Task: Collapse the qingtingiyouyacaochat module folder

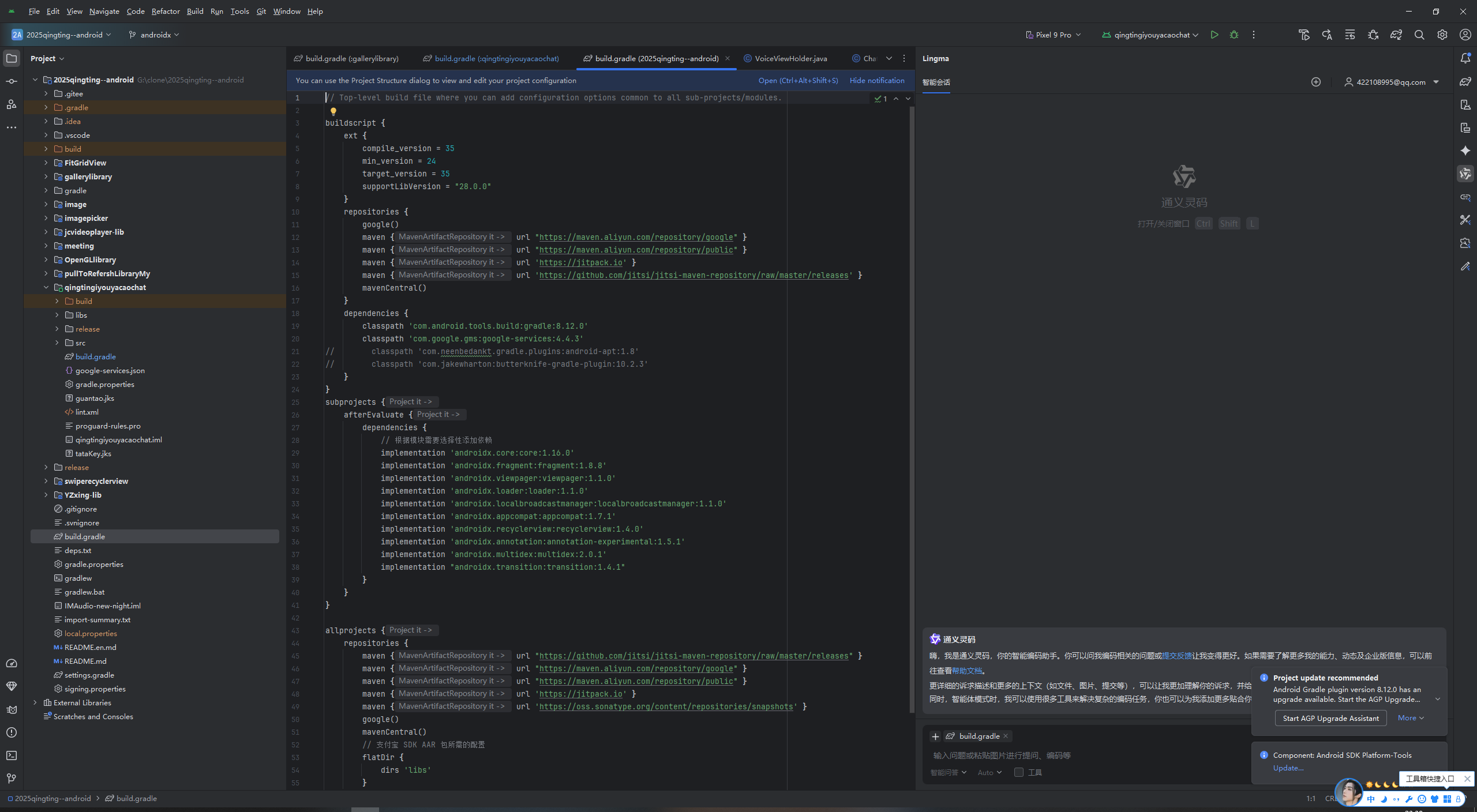Action: (46, 287)
